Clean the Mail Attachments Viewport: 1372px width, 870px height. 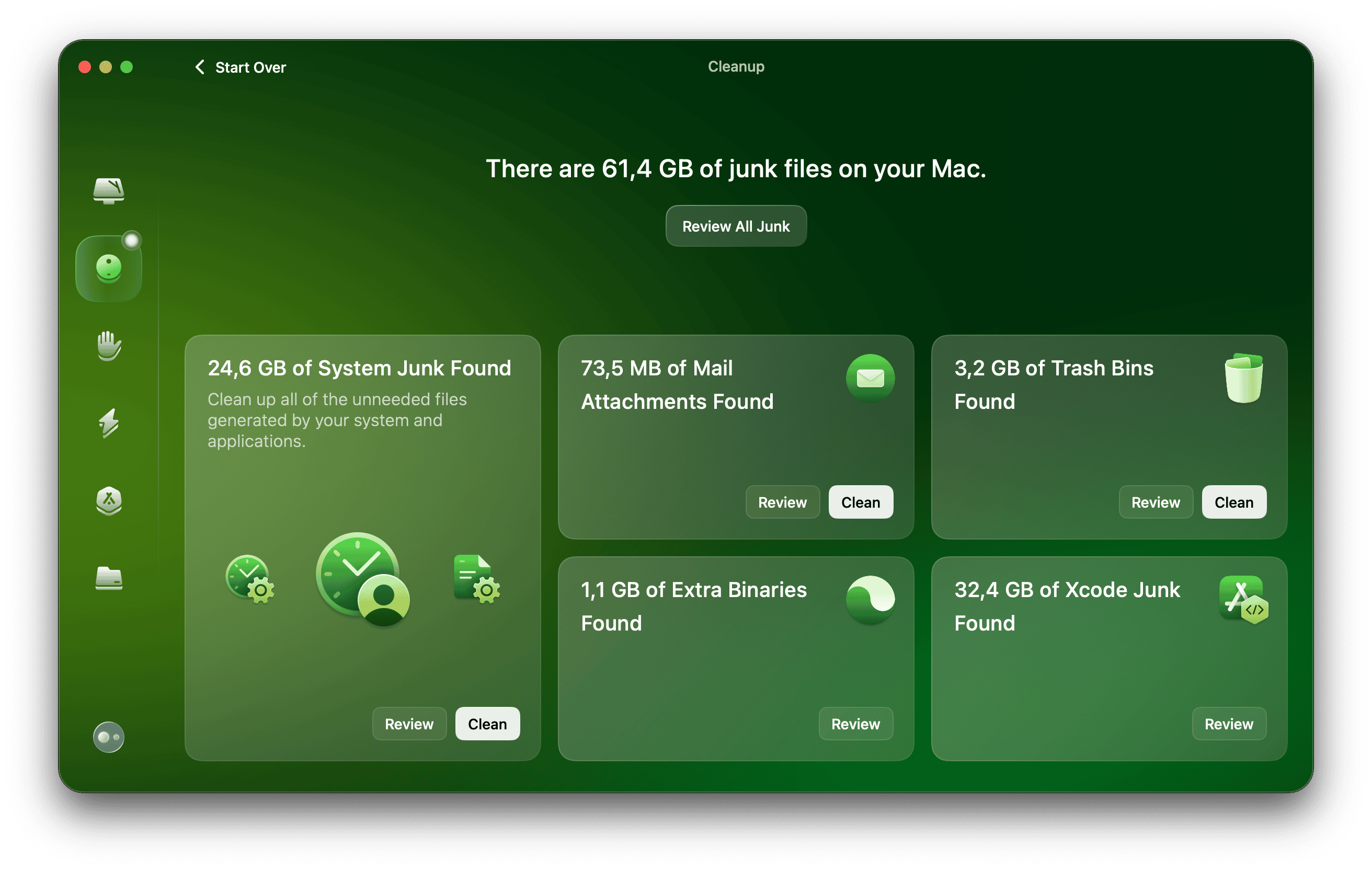click(860, 502)
